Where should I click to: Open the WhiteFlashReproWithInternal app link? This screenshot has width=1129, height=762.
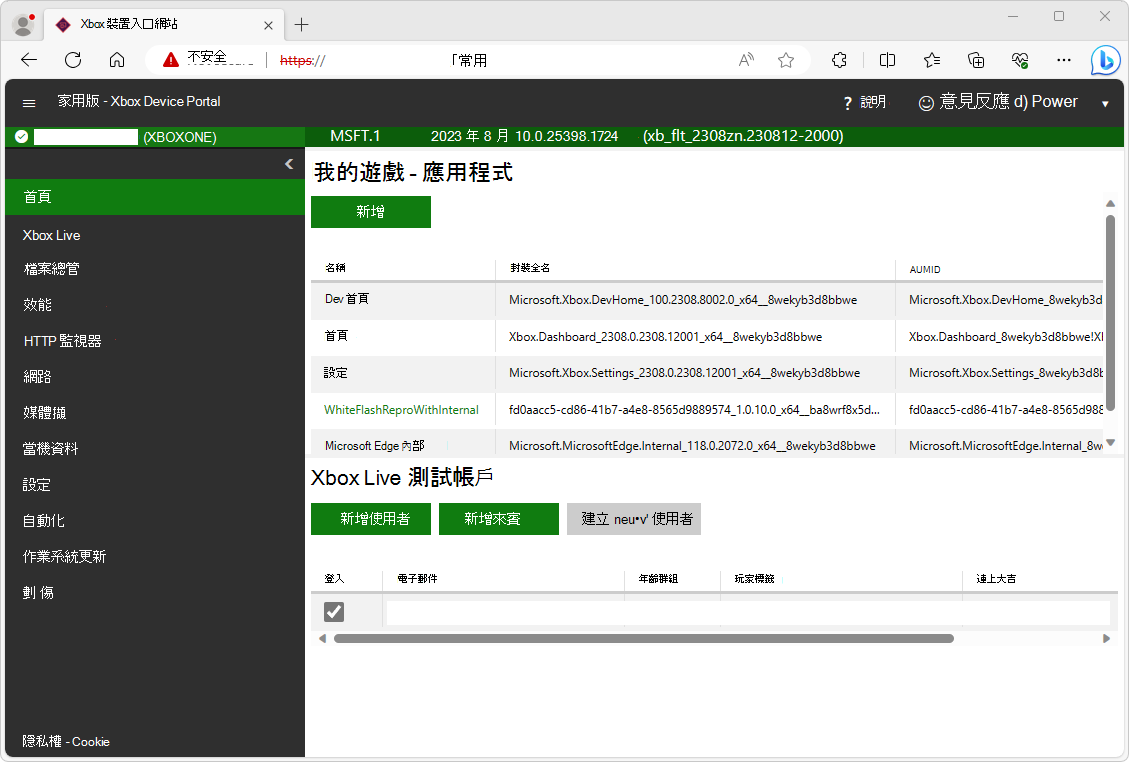tap(401, 410)
